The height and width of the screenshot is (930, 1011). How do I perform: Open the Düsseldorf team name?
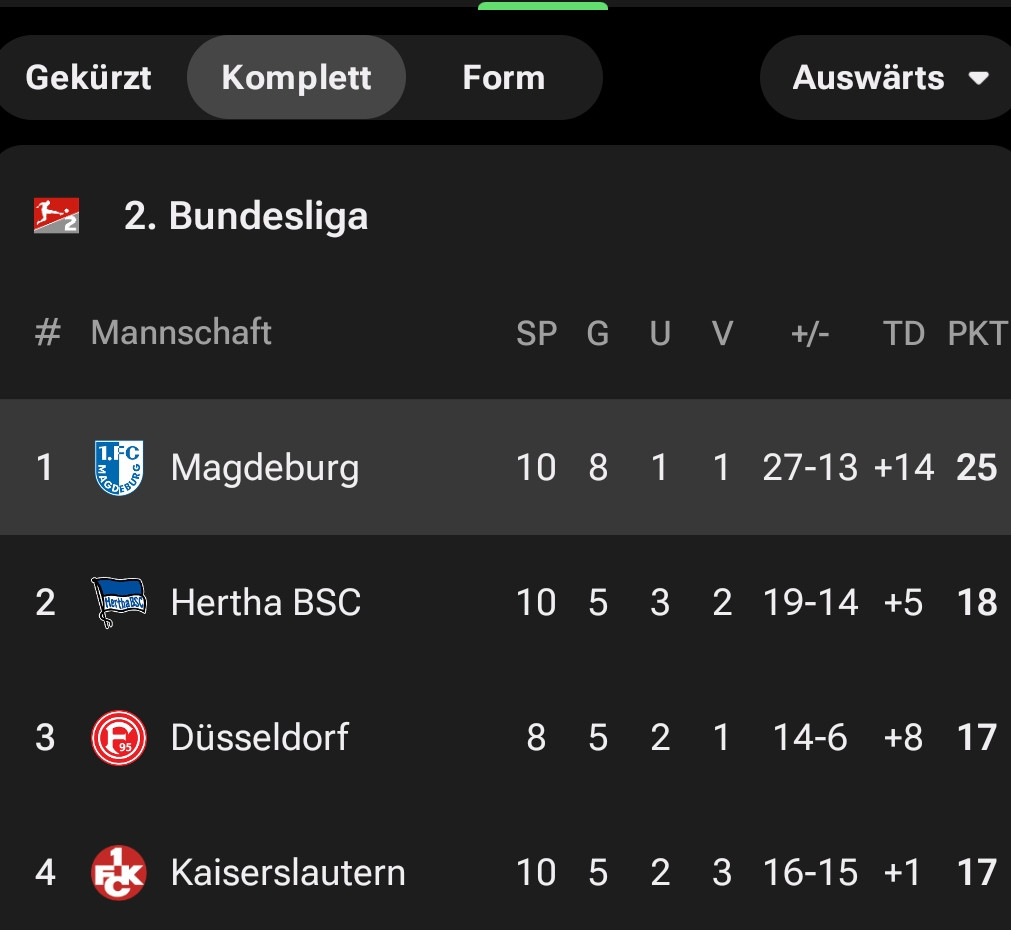pos(259,738)
